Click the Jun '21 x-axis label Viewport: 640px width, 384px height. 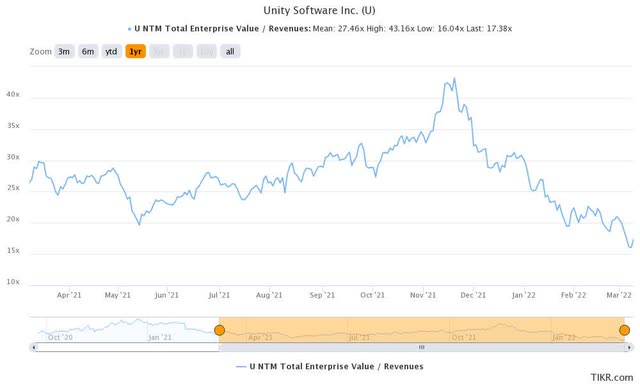(x=167, y=295)
